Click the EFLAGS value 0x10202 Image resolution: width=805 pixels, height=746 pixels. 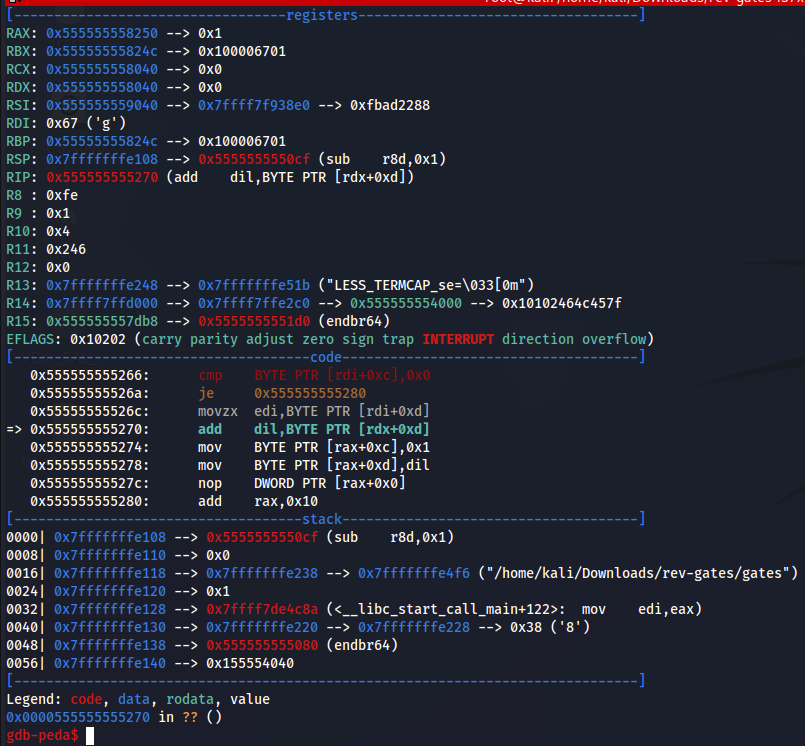tap(98, 339)
